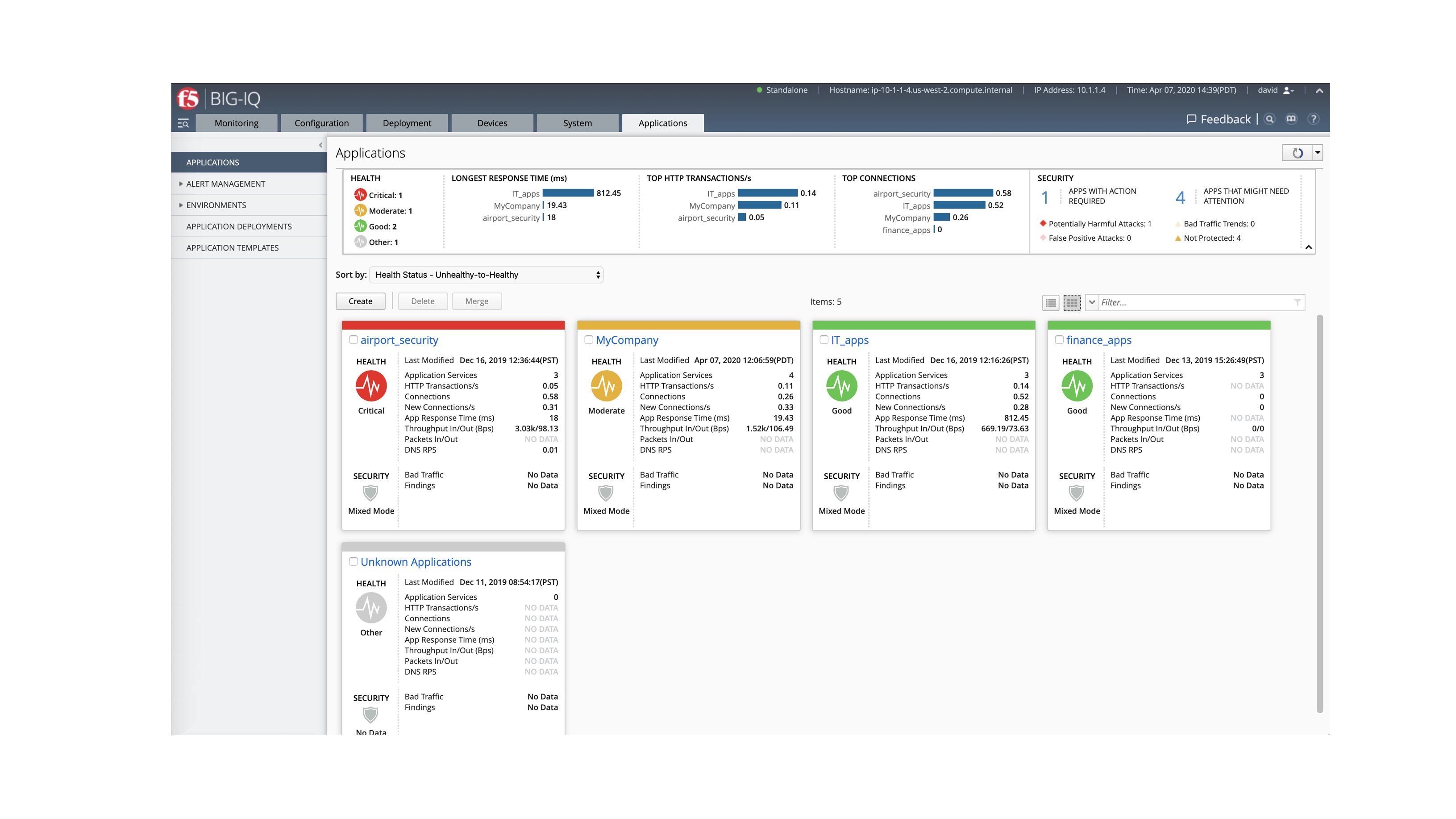Click the refresh icon button
The width and height of the screenshot is (1456, 819).
(x=1297, y=153)
